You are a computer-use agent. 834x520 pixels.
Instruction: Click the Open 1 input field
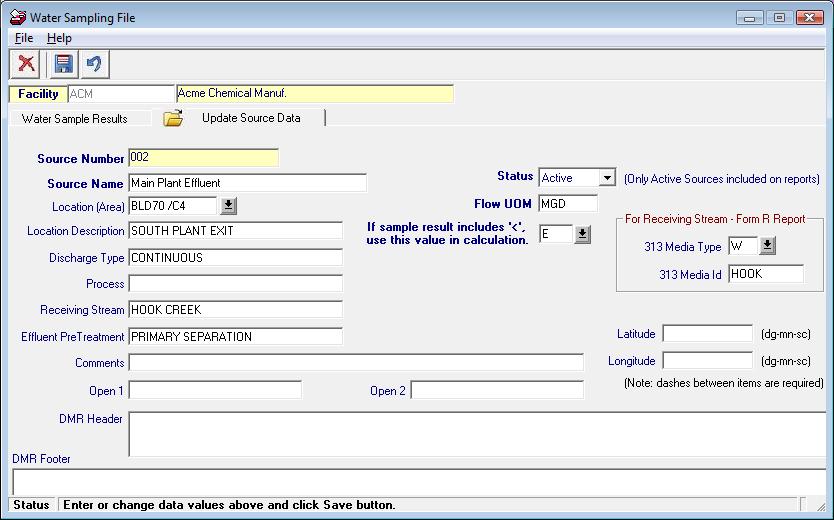(215, 390)
